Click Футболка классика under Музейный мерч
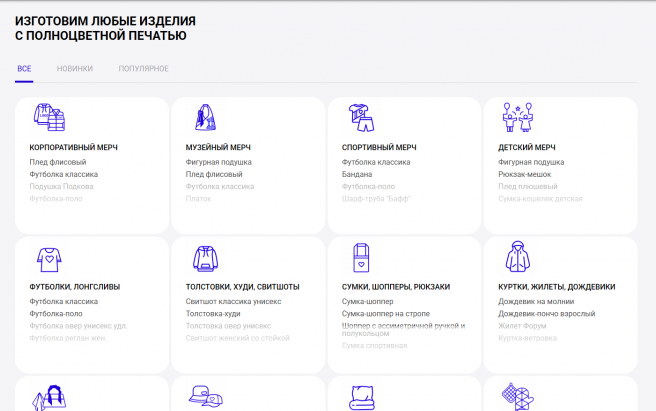656x411 pixels. 220,186
